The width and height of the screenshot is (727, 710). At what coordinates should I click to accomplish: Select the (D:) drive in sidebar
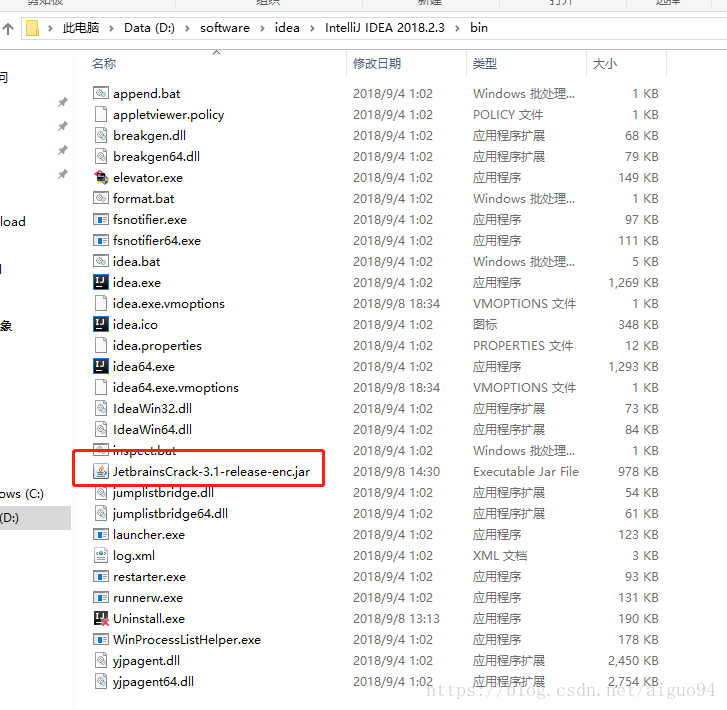[35, 518]
